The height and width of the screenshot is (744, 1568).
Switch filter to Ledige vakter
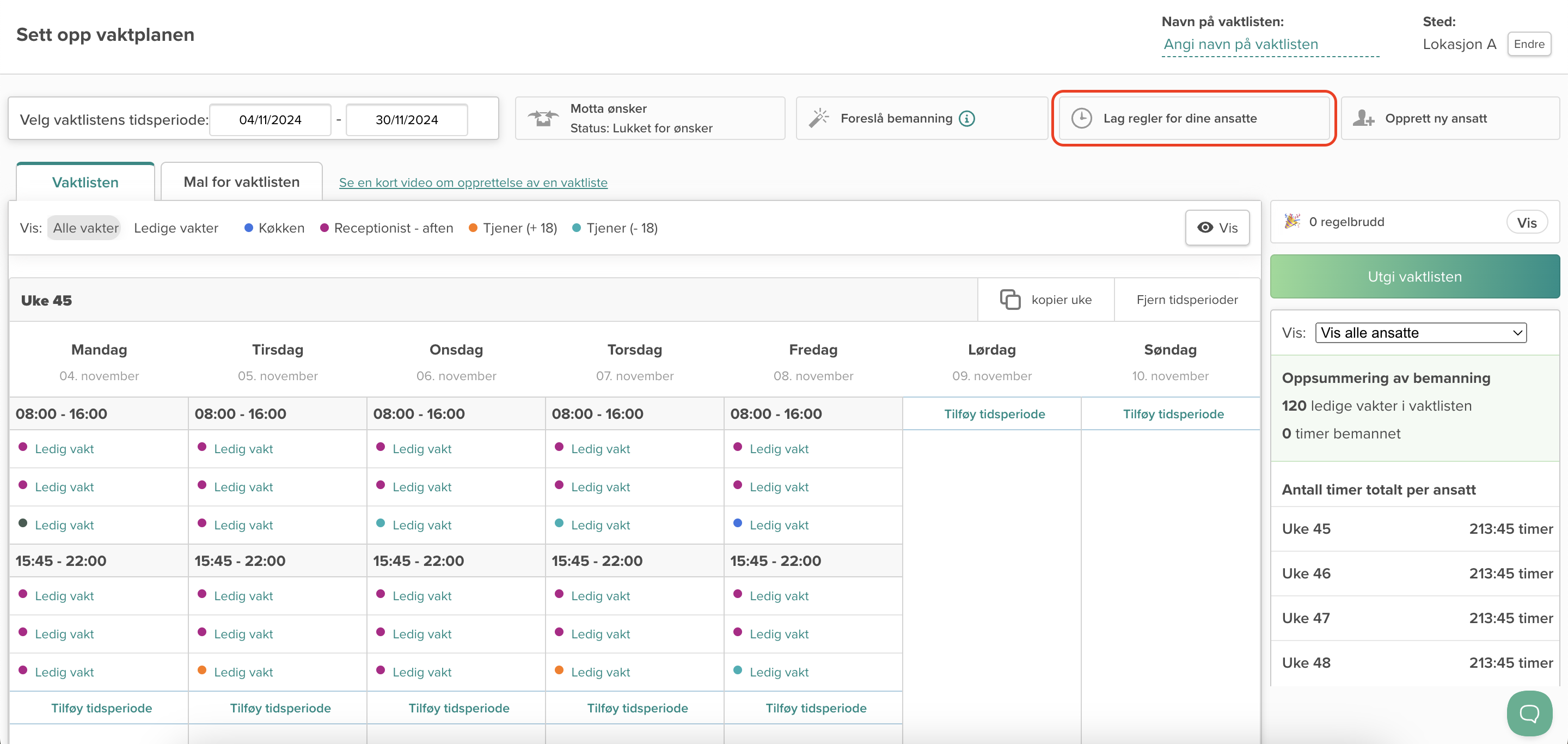pyautogui.click(x=176, y=228)
